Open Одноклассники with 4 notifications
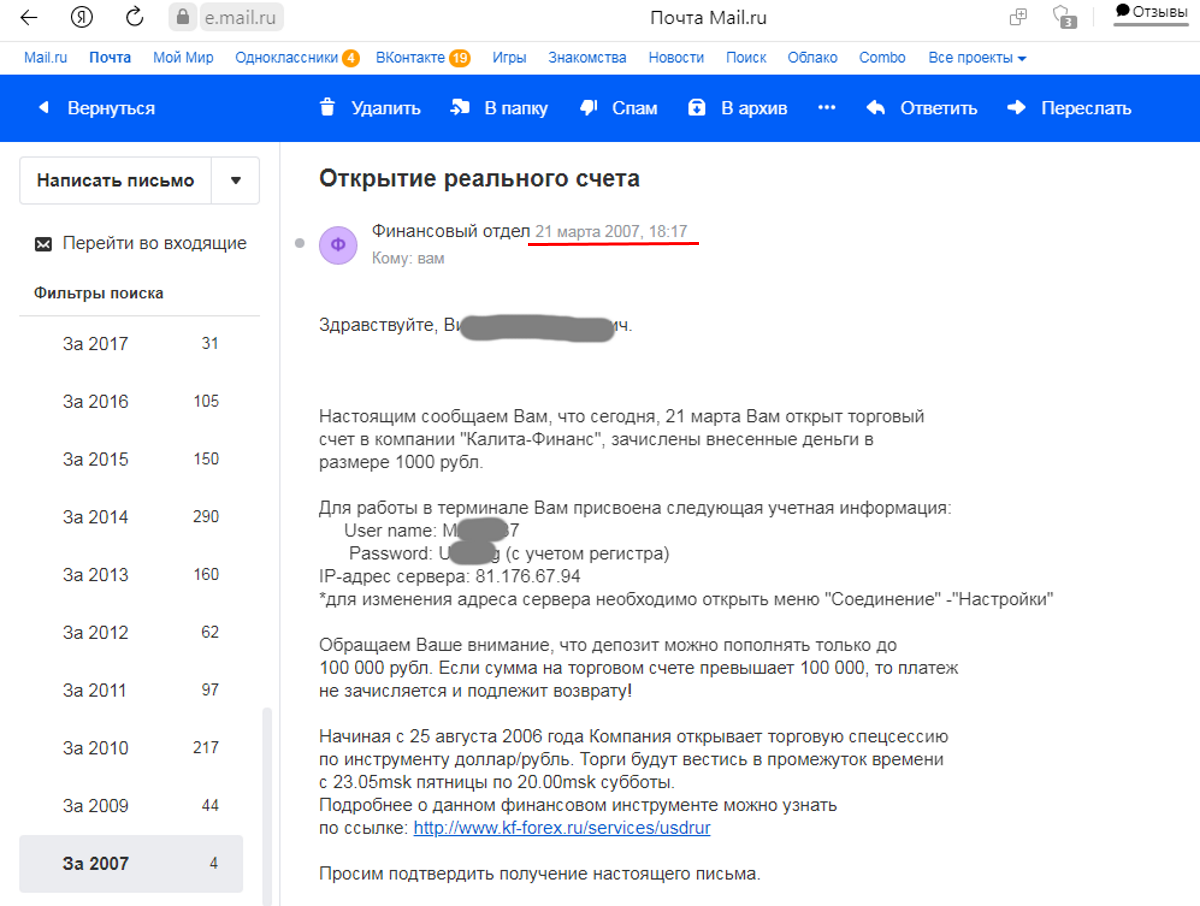Viewport: 1200px width, 906px height. (297, 58)
